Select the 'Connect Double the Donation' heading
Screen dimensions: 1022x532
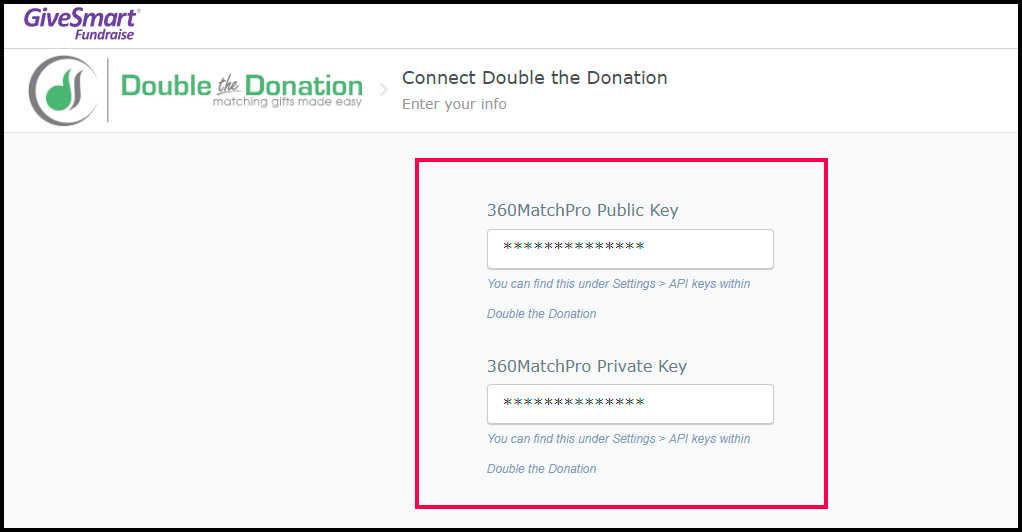tap(534, 78)
